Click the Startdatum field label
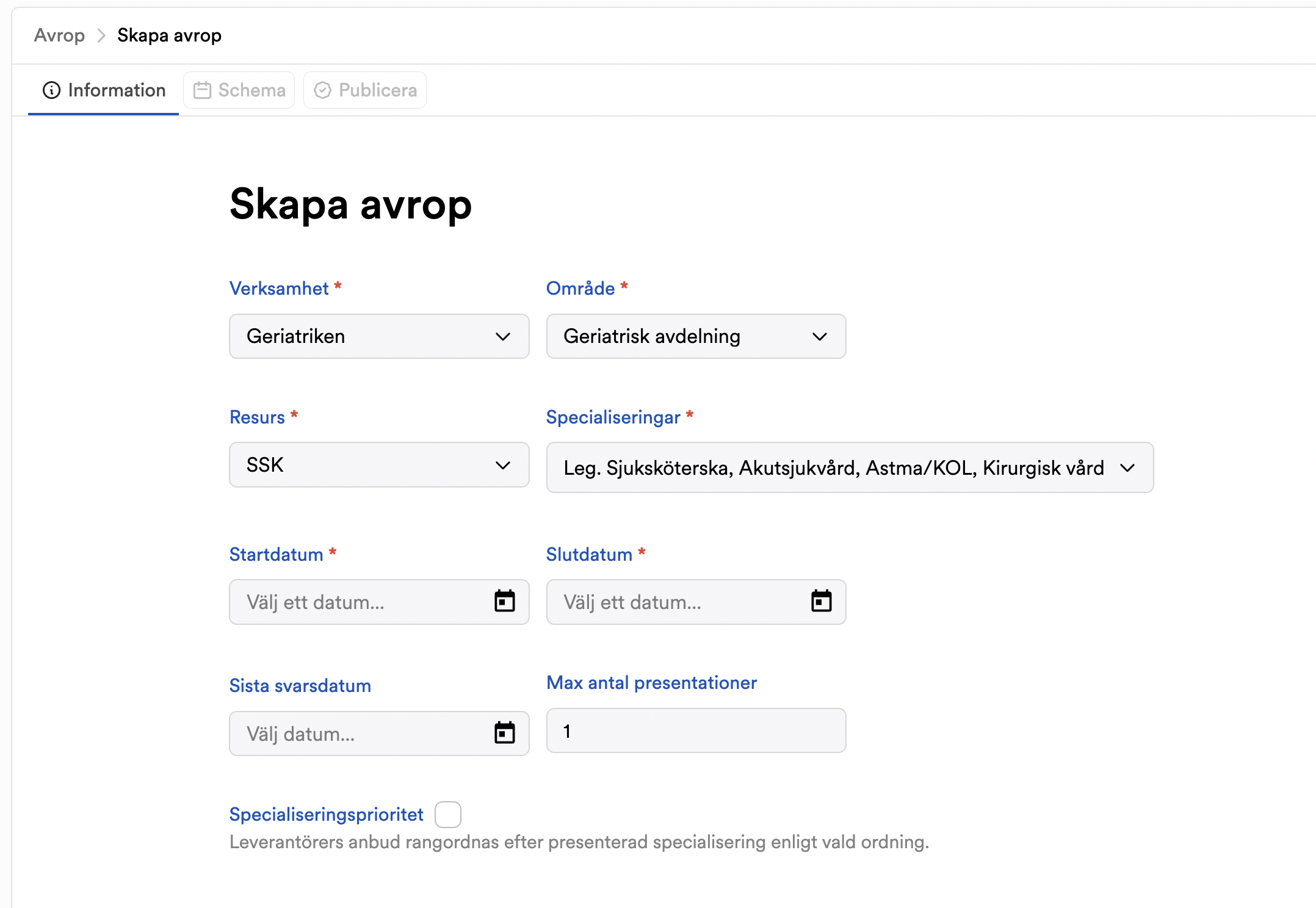1316x908 pixels. coord(276,555)
